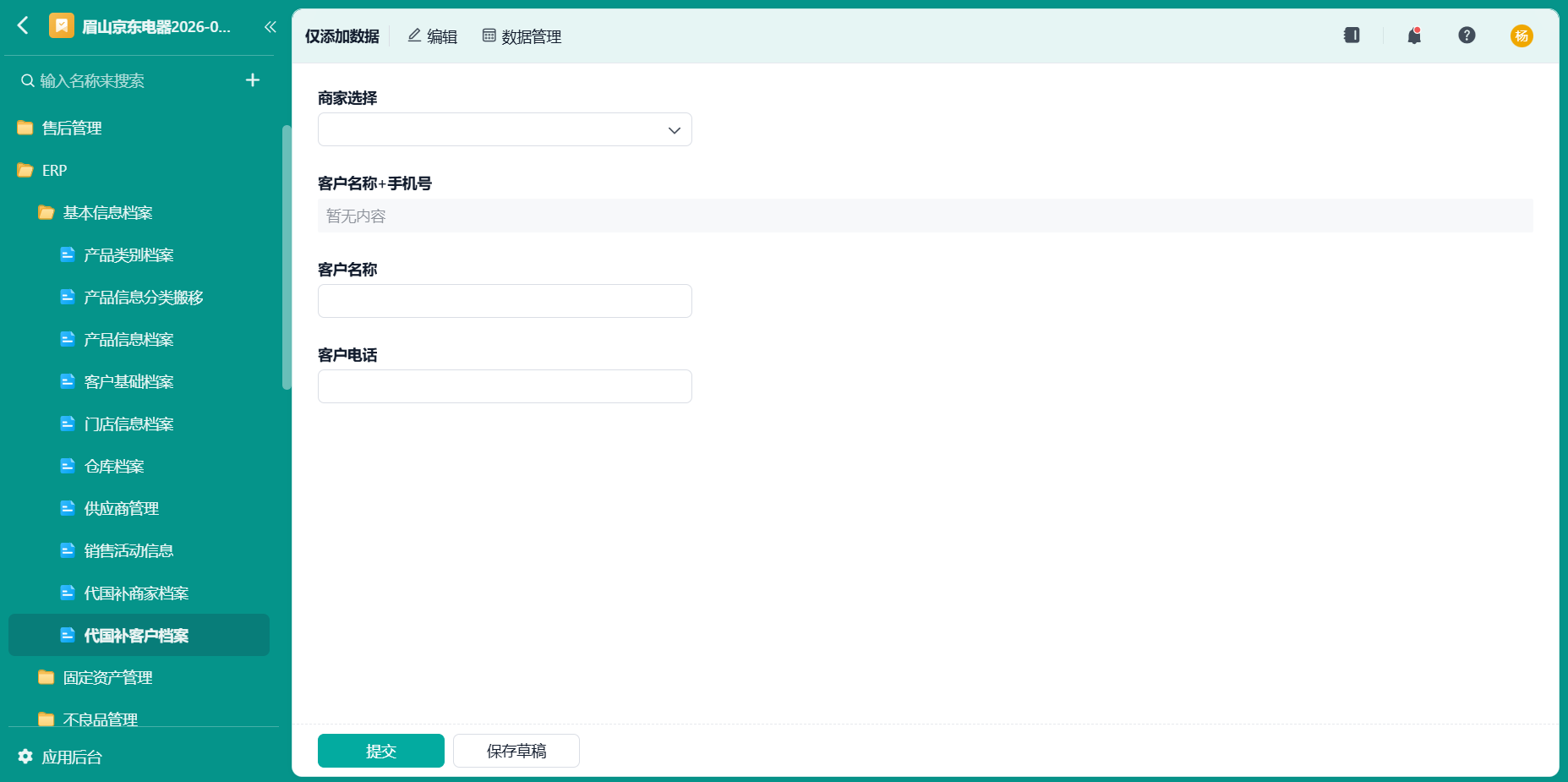Open the 数据管理 tab
Screen dimensions: 1568x782
point(522,36)
